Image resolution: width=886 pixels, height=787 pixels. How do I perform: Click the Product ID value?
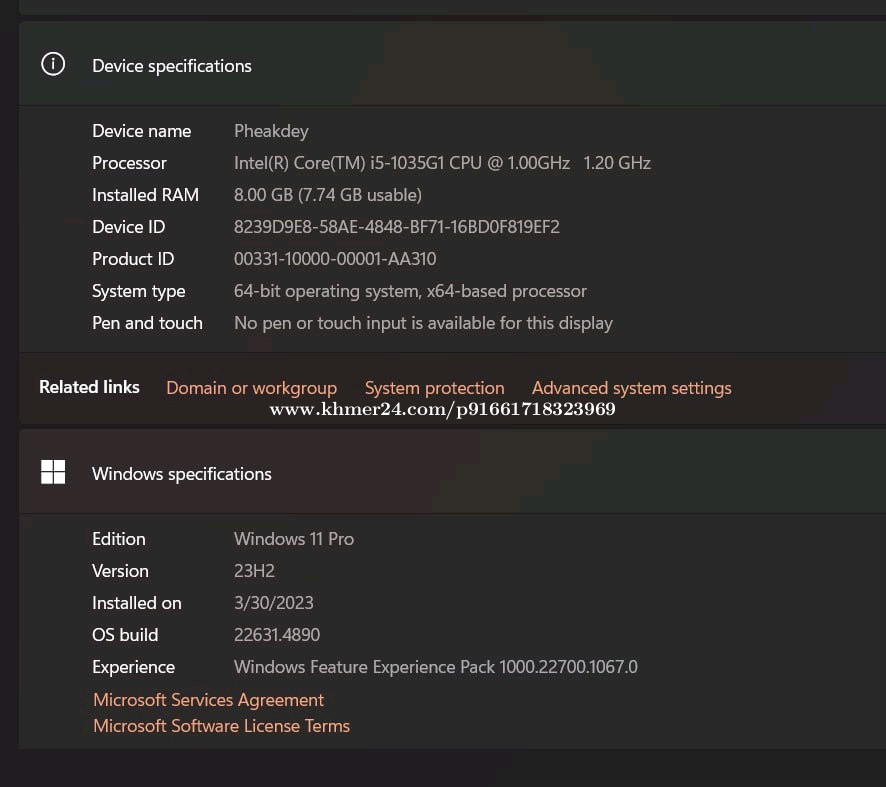pyautogui.click(x=335, y=259)
